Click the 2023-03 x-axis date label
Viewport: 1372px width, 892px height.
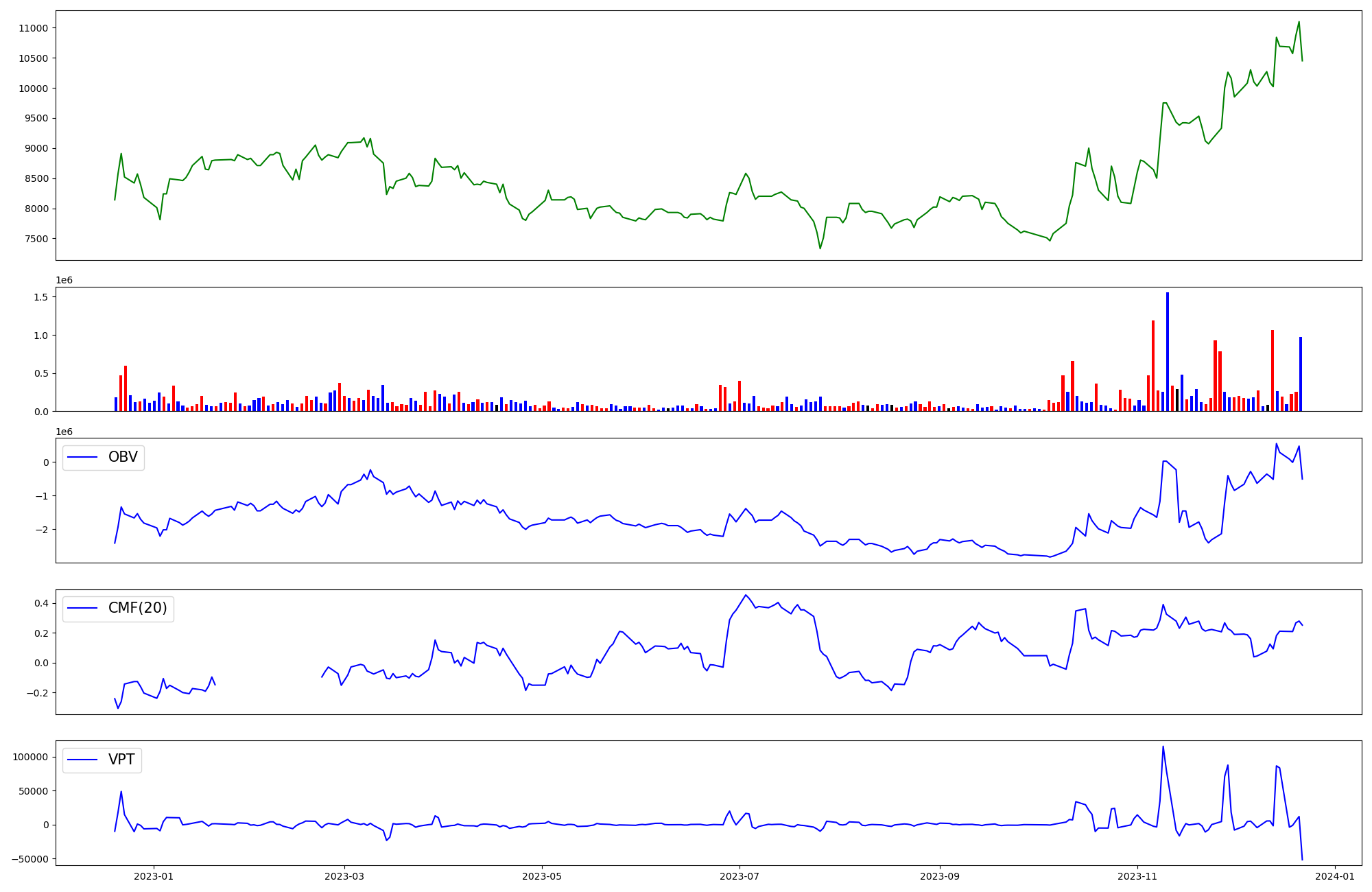click(x=344, y=876)
